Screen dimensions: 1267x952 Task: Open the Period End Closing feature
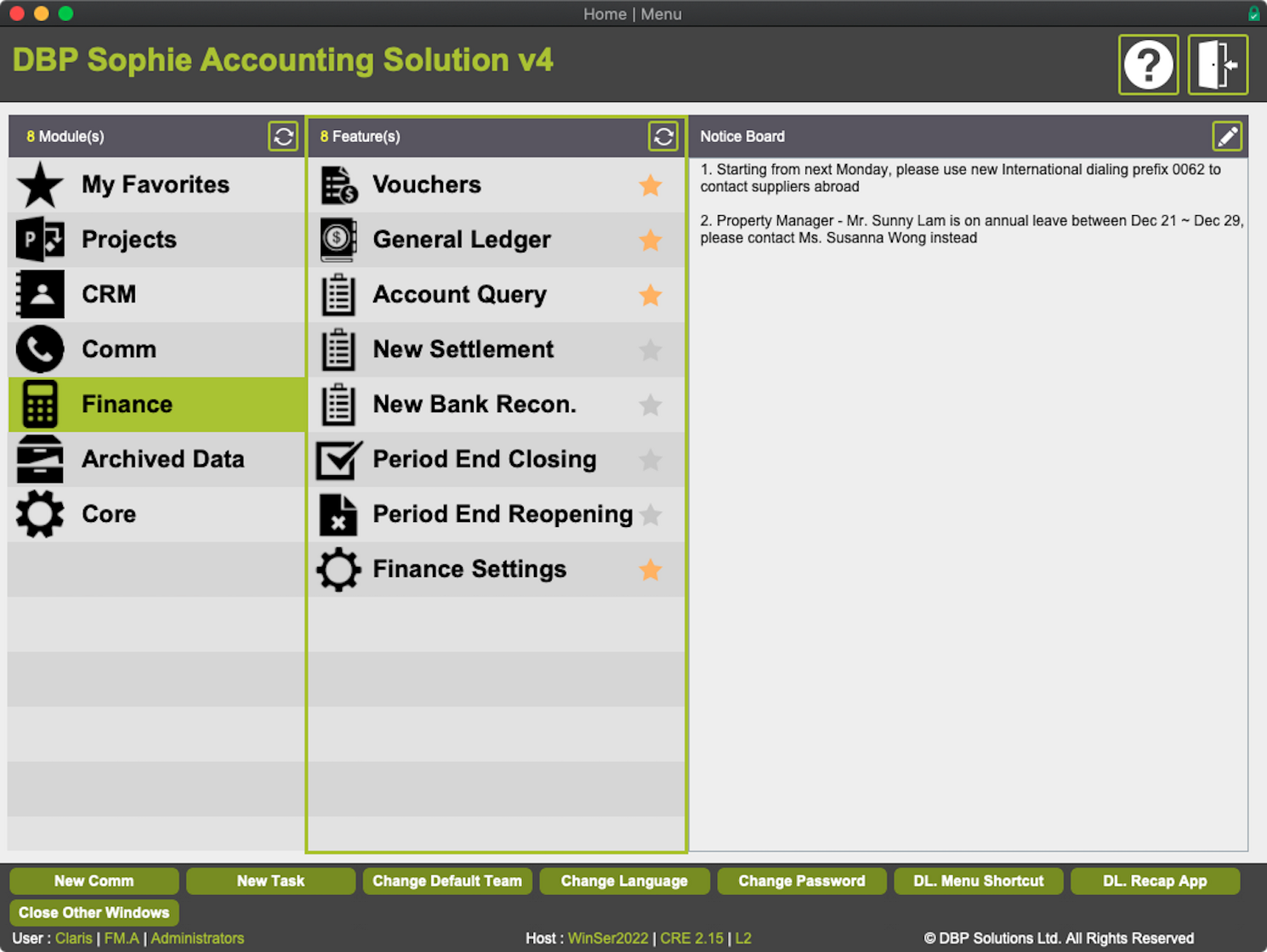497,459
